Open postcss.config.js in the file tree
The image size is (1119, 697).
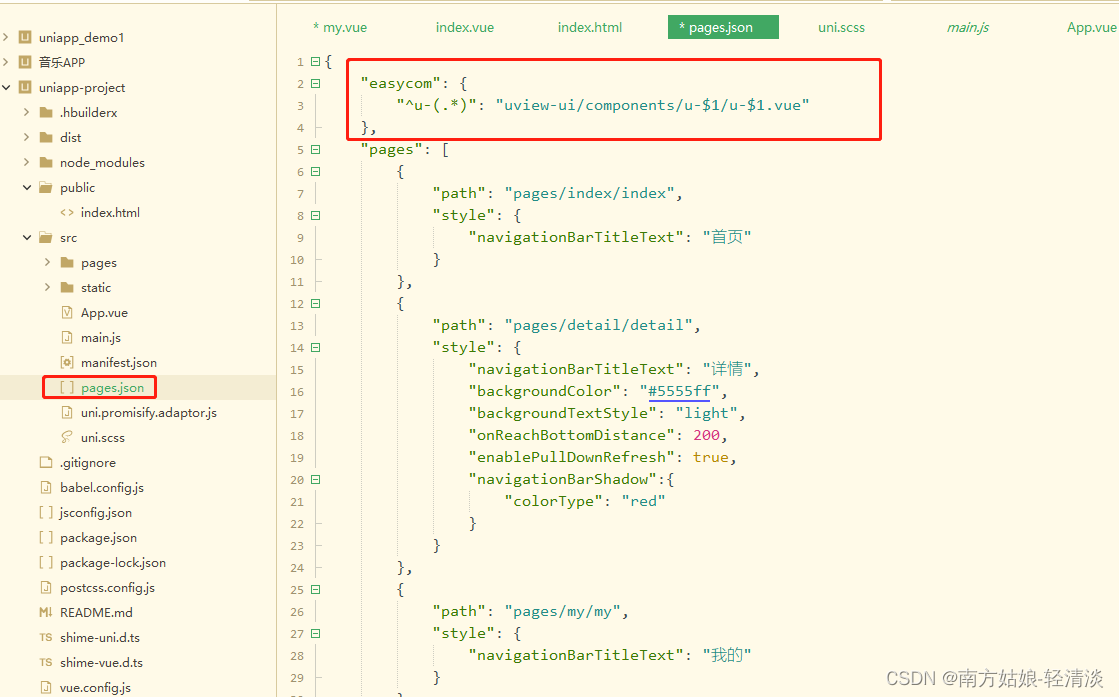(107, 587)
